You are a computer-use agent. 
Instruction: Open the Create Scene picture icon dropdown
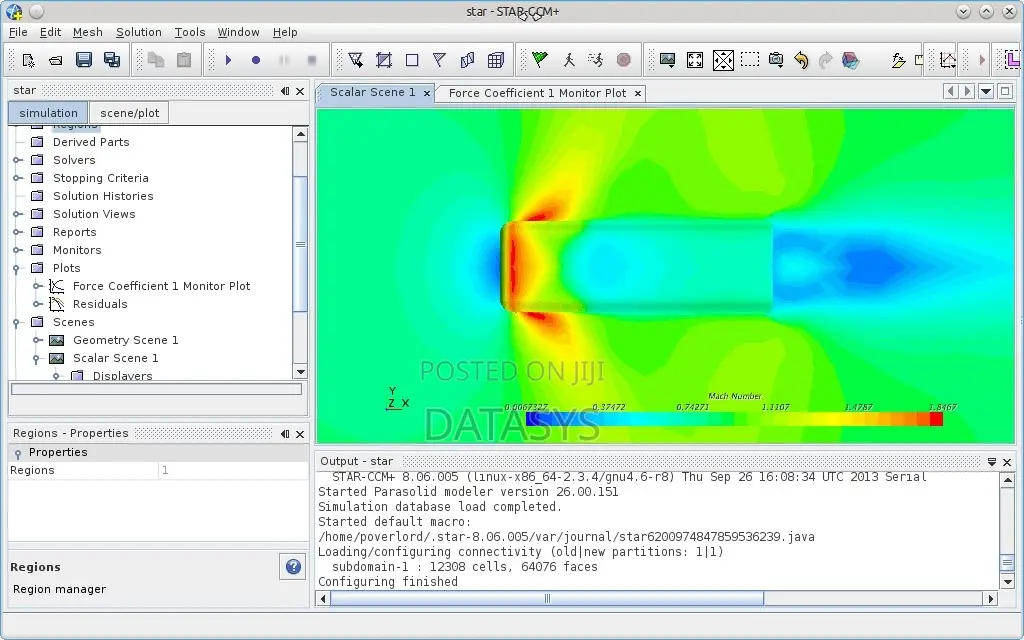(667, 60)
